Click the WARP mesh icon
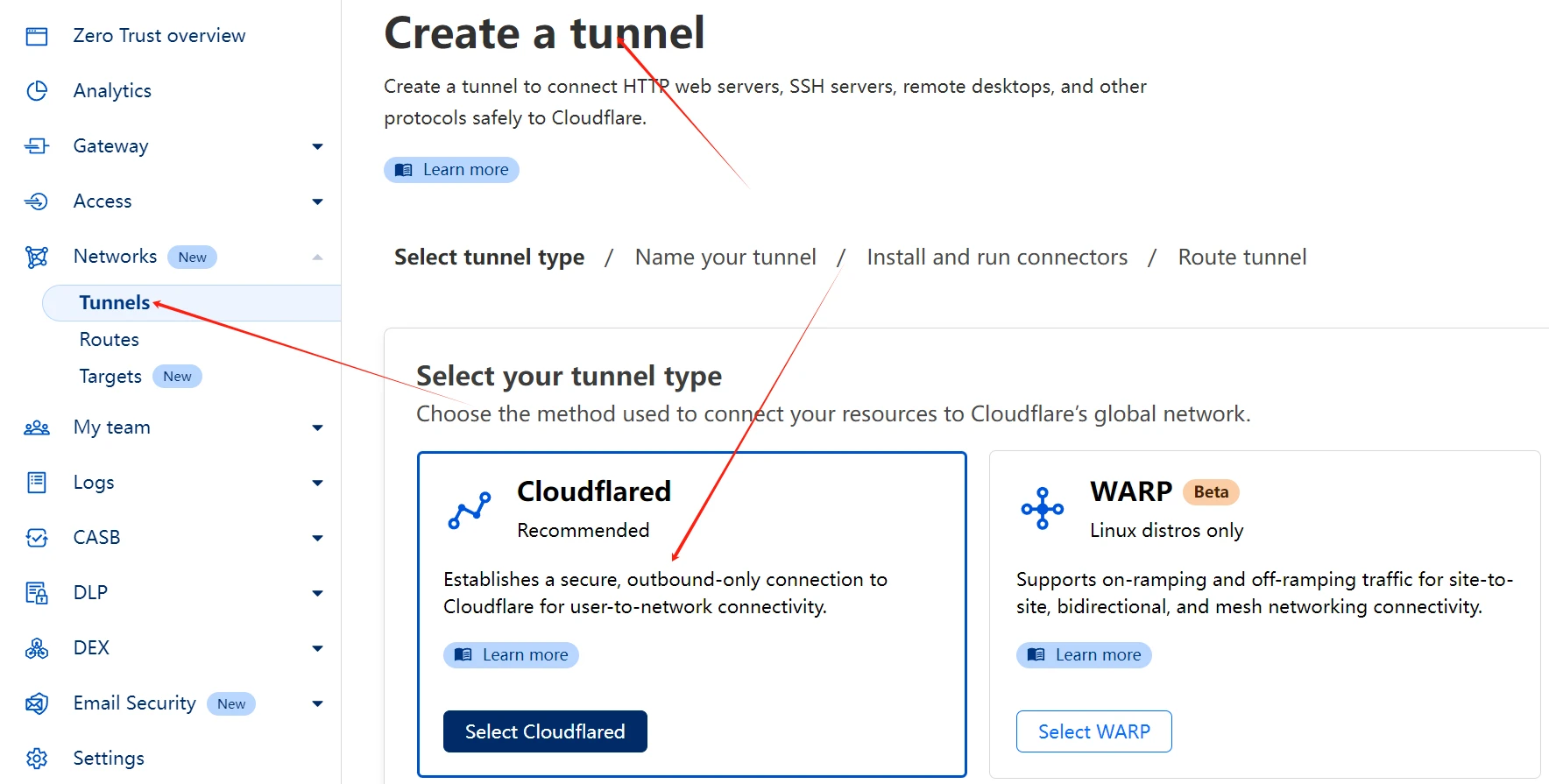The width and height of the screenshot is (1549, 784). (1043, 508)
